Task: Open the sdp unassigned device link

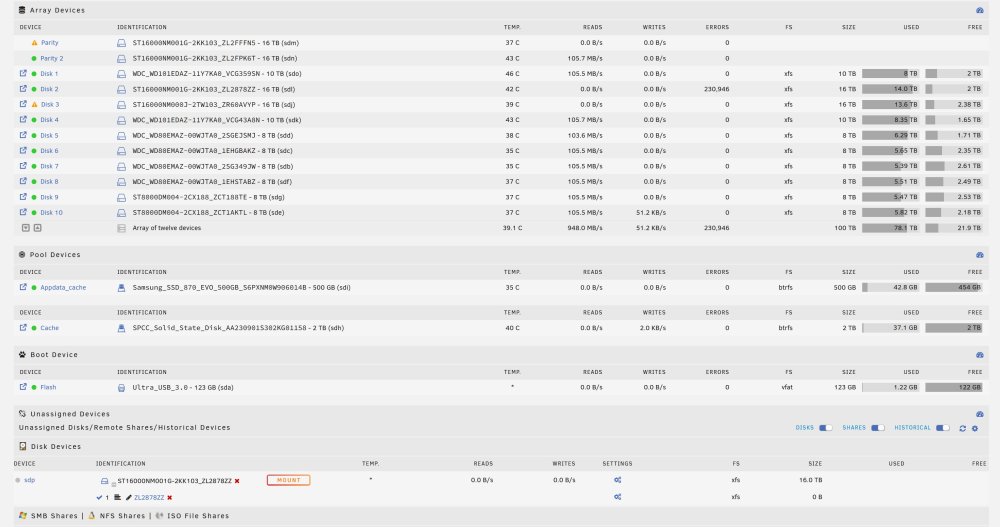Action: (x=29, y=480)
